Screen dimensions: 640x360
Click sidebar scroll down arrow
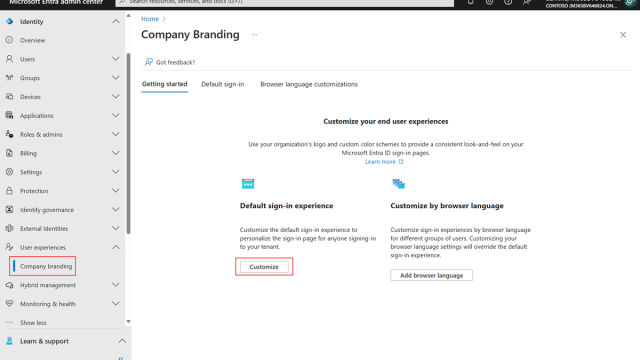[x=129, y=322]
